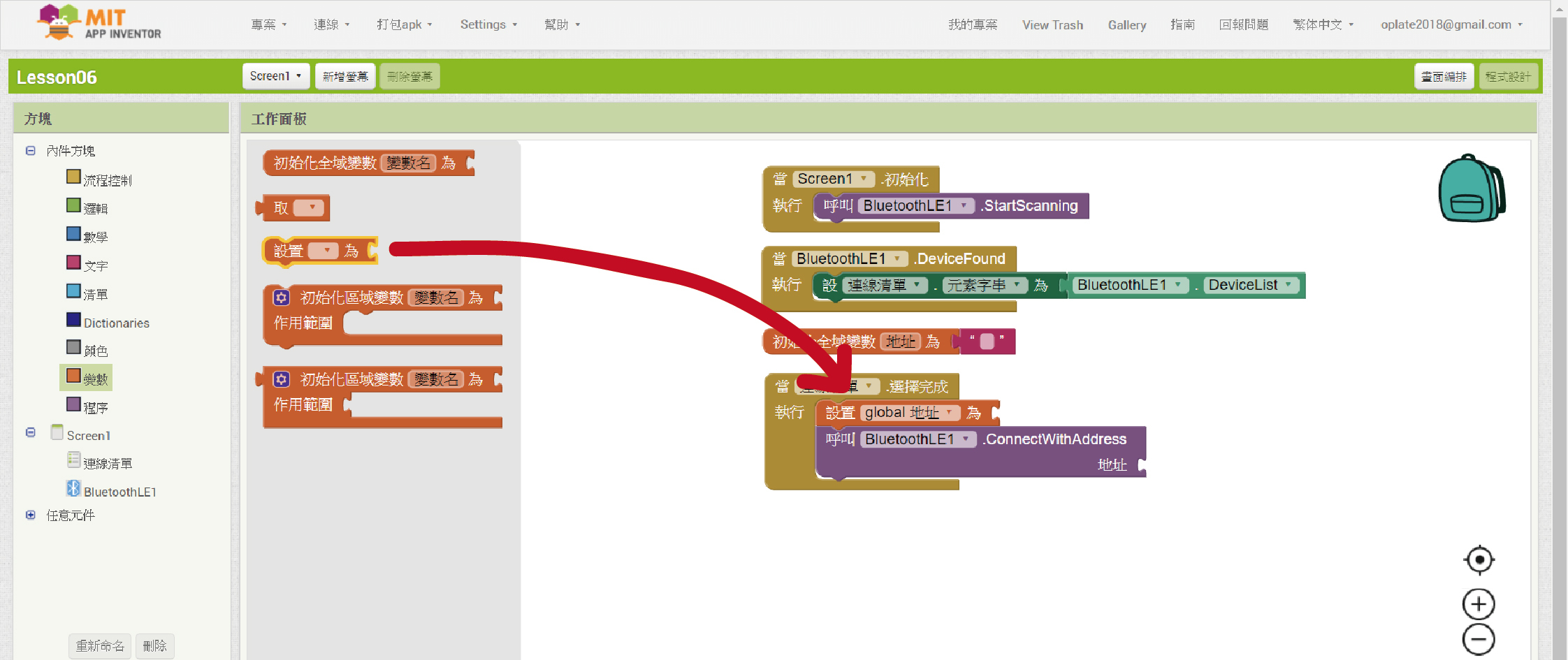
Task: Open the global 地址 variable dropdown
Action: [949, 413]
